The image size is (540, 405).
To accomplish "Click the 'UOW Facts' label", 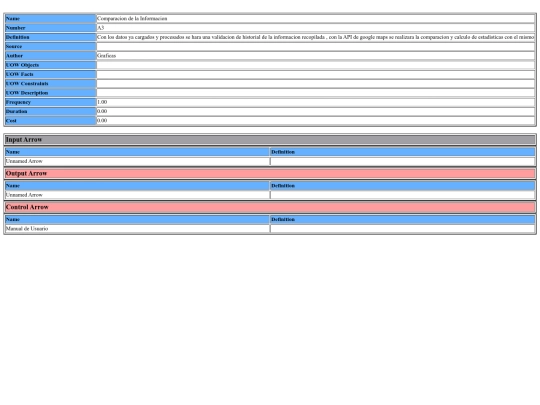I will (20, 74).
